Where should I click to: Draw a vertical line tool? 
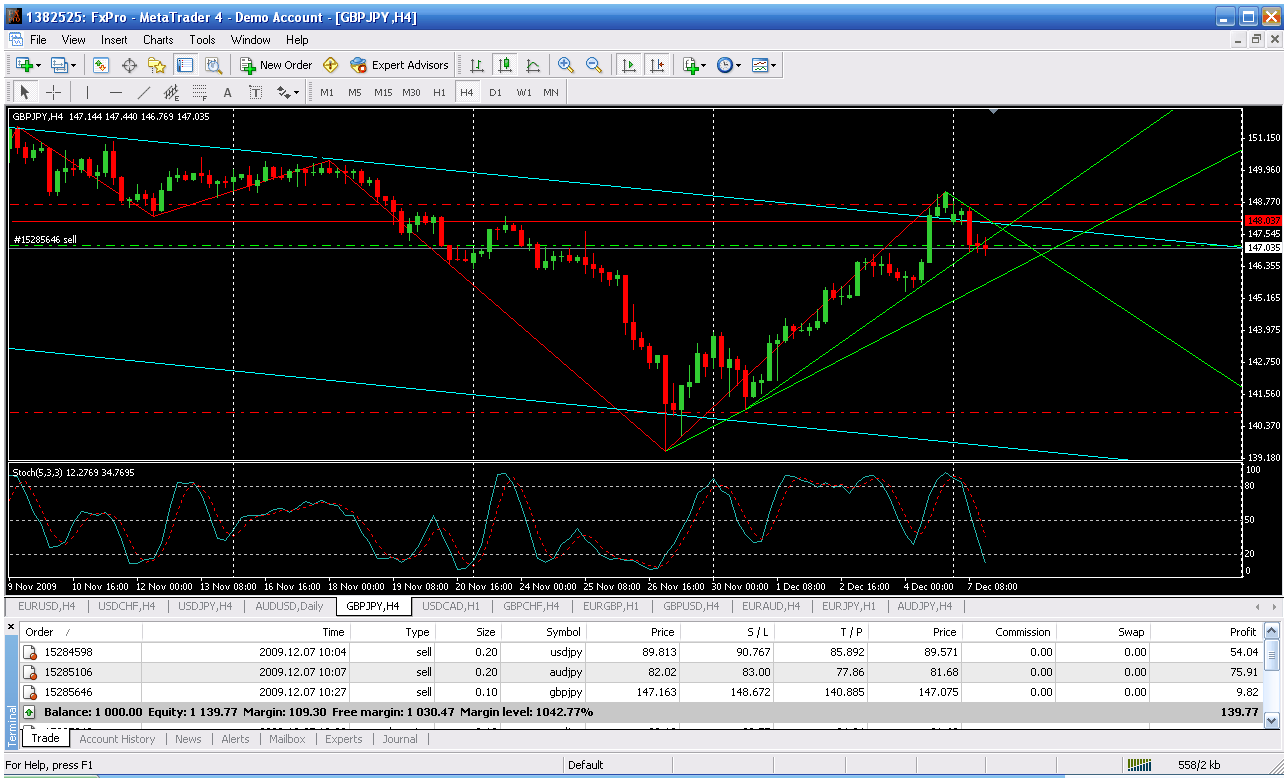[x=87, y=92]
